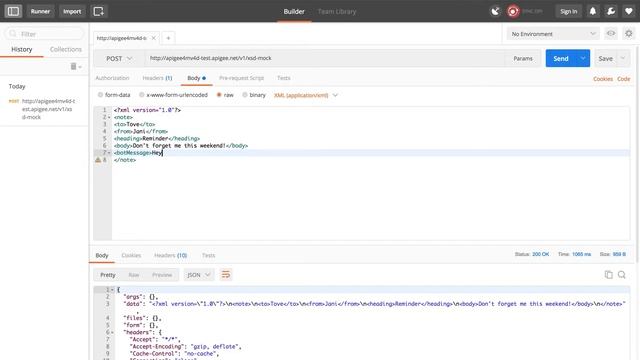Toggle line wrap icon in the response
Image resolution: width=640 pixels, height=360 pixels.
(x=226, y=275)
